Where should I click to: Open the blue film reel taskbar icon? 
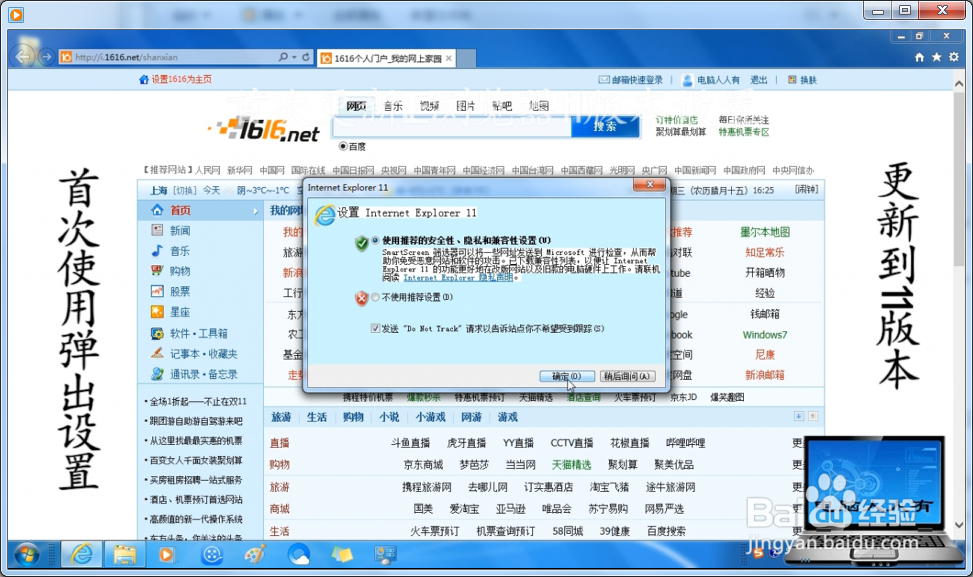(x=212, y=554)
